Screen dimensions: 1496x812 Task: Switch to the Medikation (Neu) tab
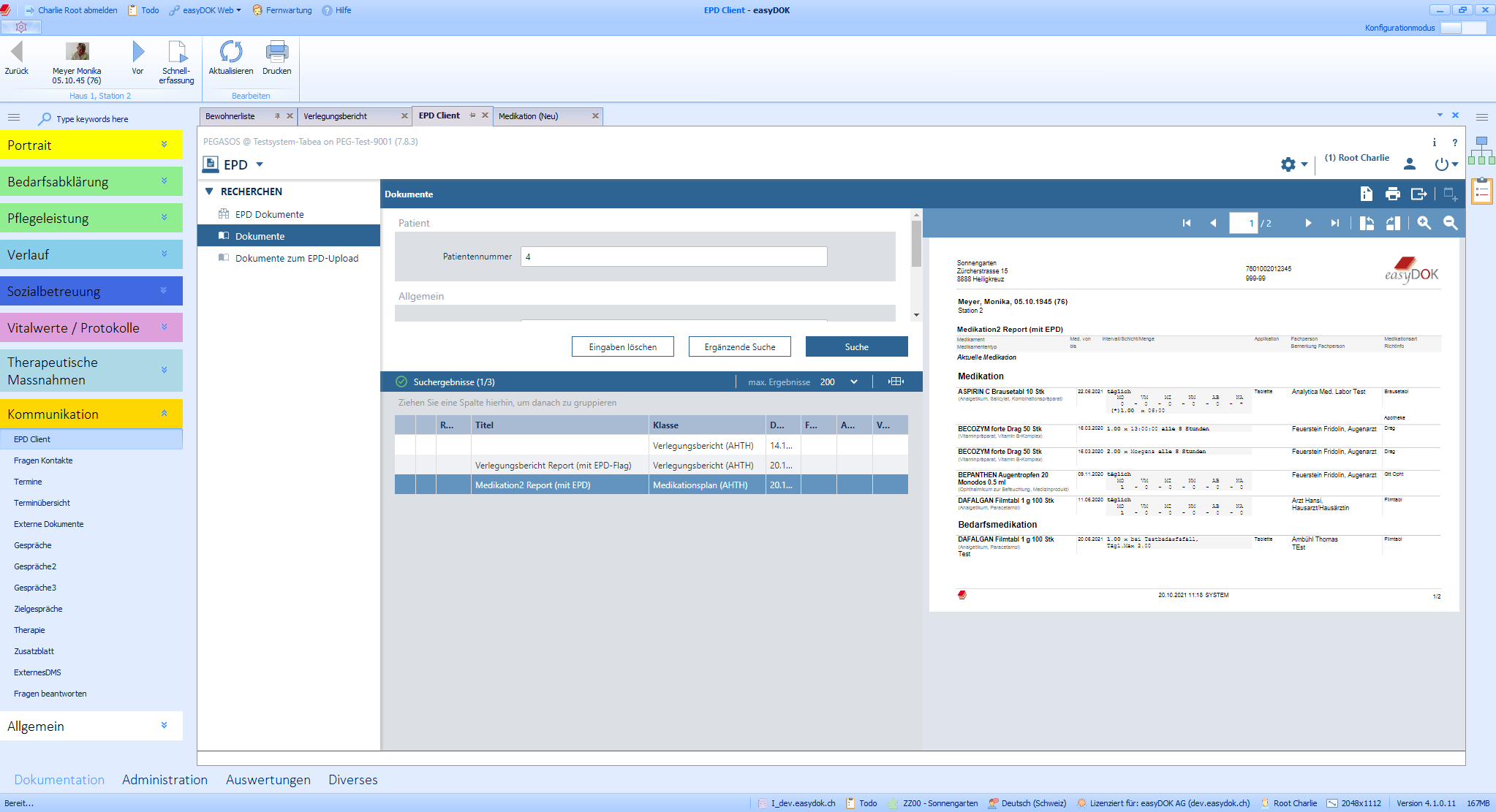click(529, 116)
